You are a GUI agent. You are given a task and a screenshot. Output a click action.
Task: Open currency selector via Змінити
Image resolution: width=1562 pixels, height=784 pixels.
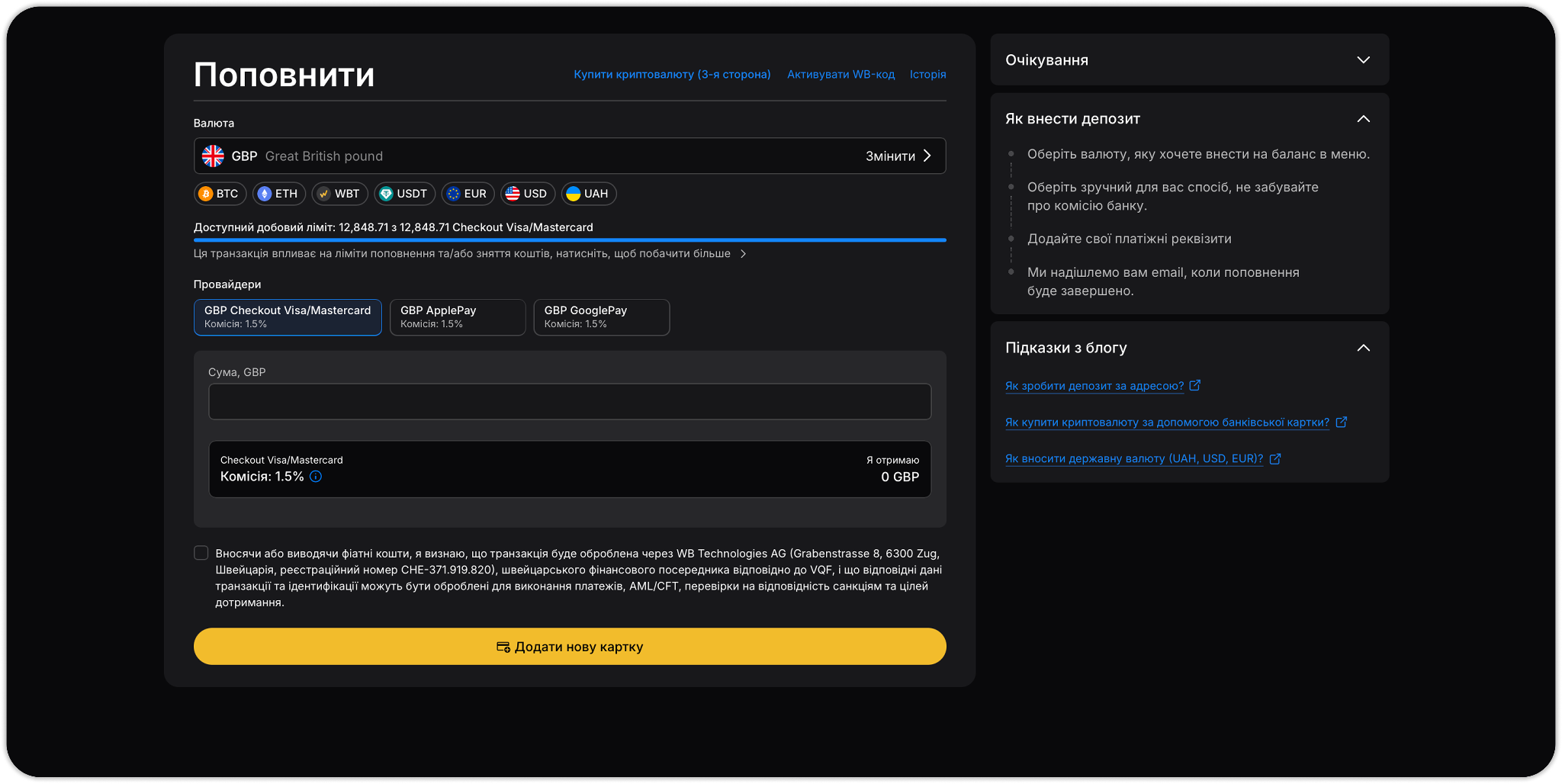tap(898, 156)
